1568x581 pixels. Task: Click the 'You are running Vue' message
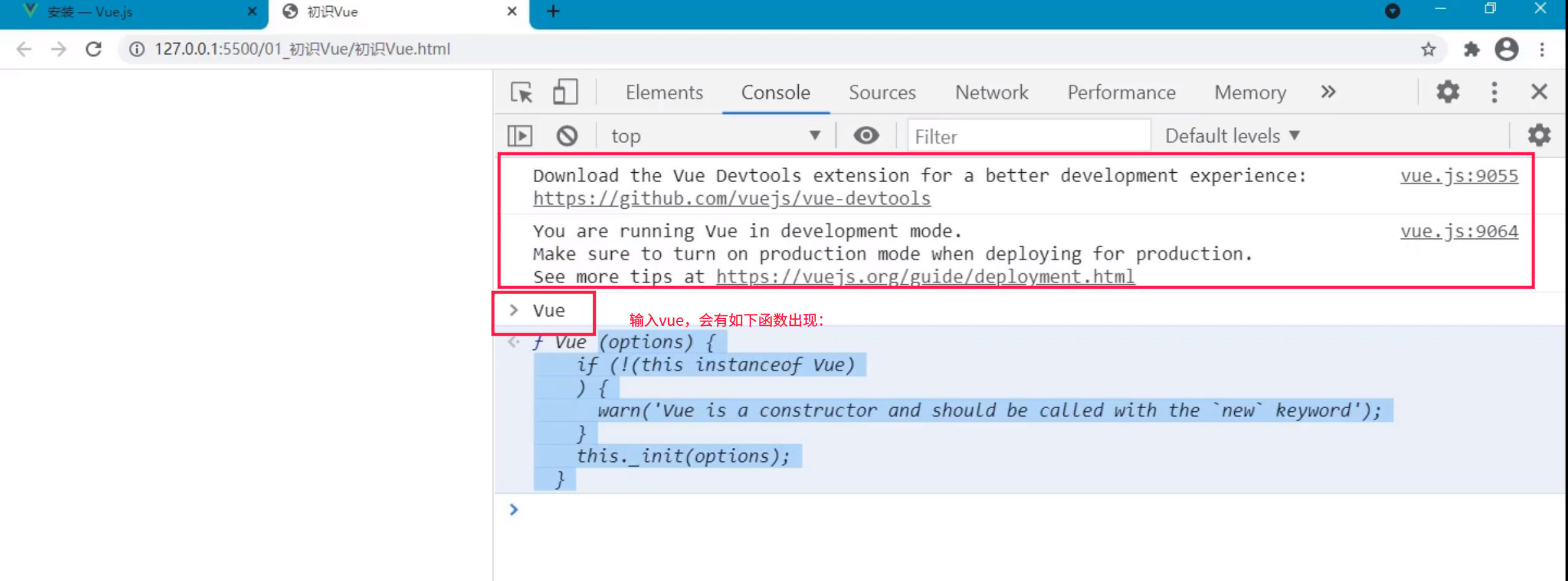coord(747,231)
